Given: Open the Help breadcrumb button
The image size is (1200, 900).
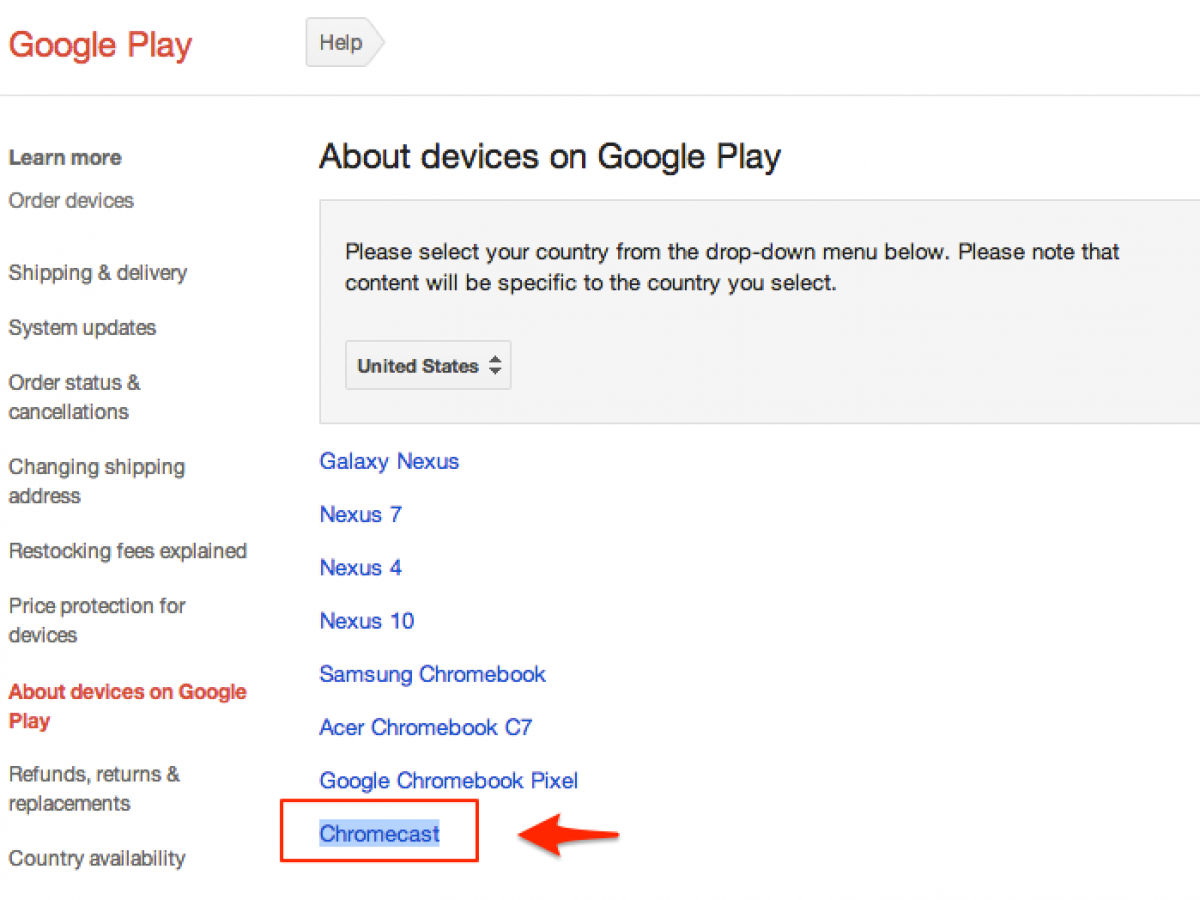Looking at the screenshot, I should click(x=341, y=43).
